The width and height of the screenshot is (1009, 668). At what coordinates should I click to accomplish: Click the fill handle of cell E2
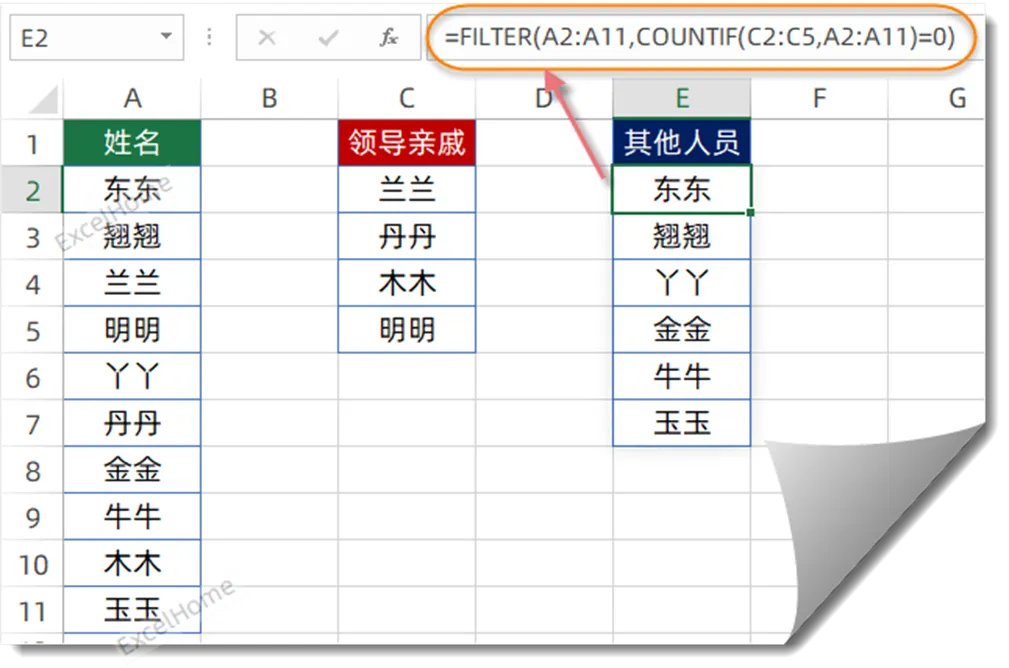pos(750,212)
